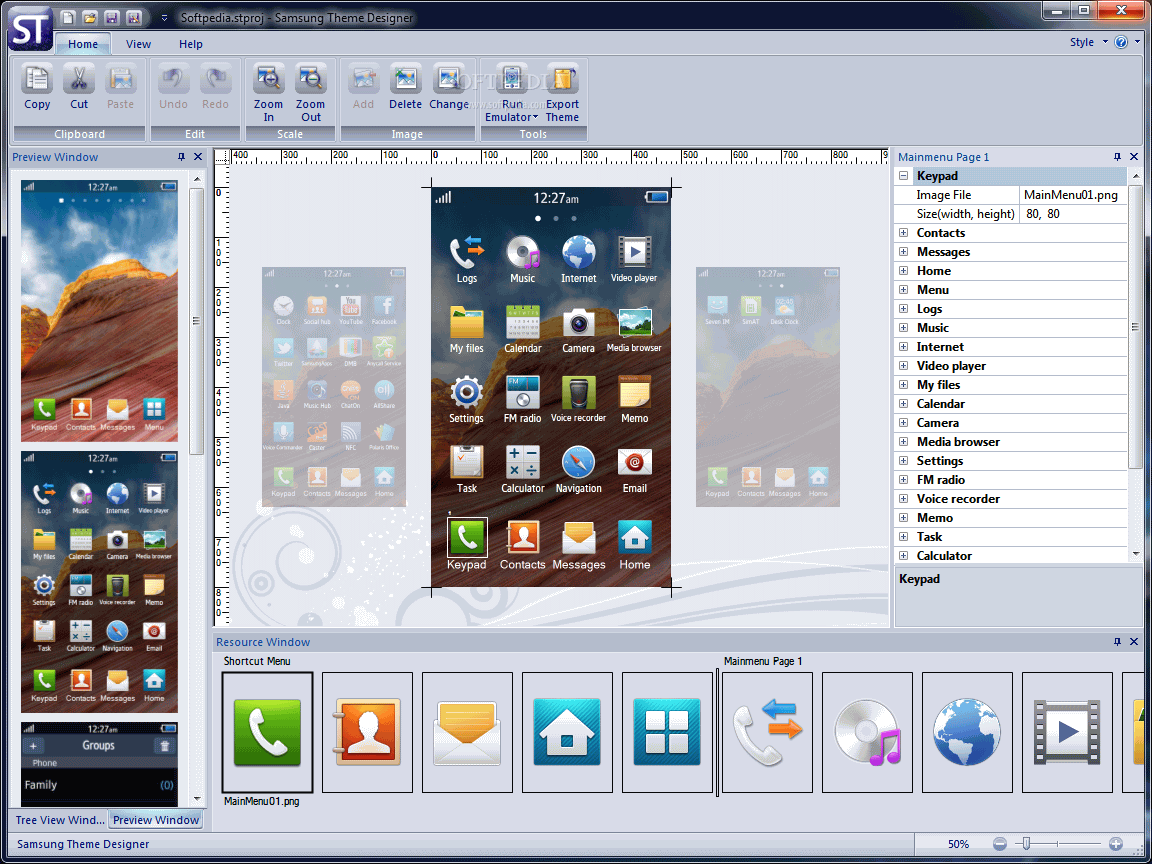Click the properties panel scroll down arrow
This screenshot has height=864, width=1152.
pyautogui.click(x=1136, y=554)
